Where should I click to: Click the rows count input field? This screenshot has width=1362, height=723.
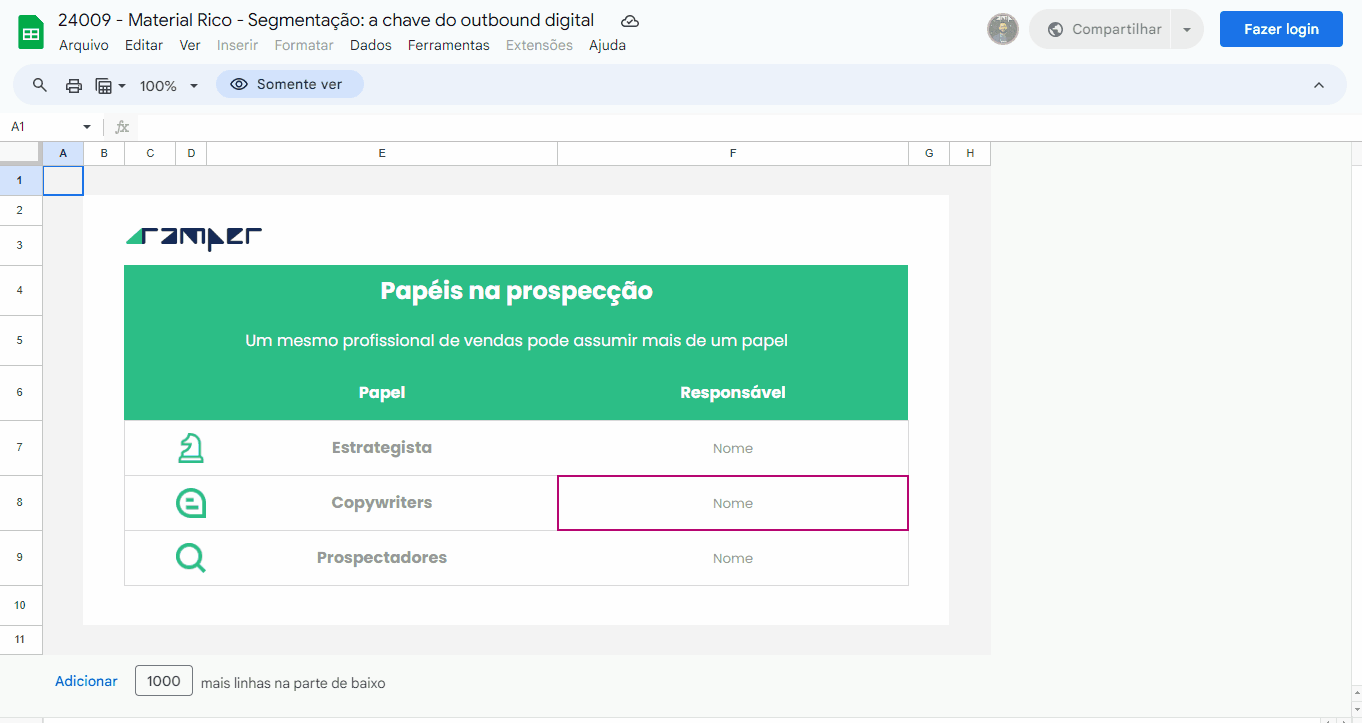pyautogui.click(x=164, y=681)
